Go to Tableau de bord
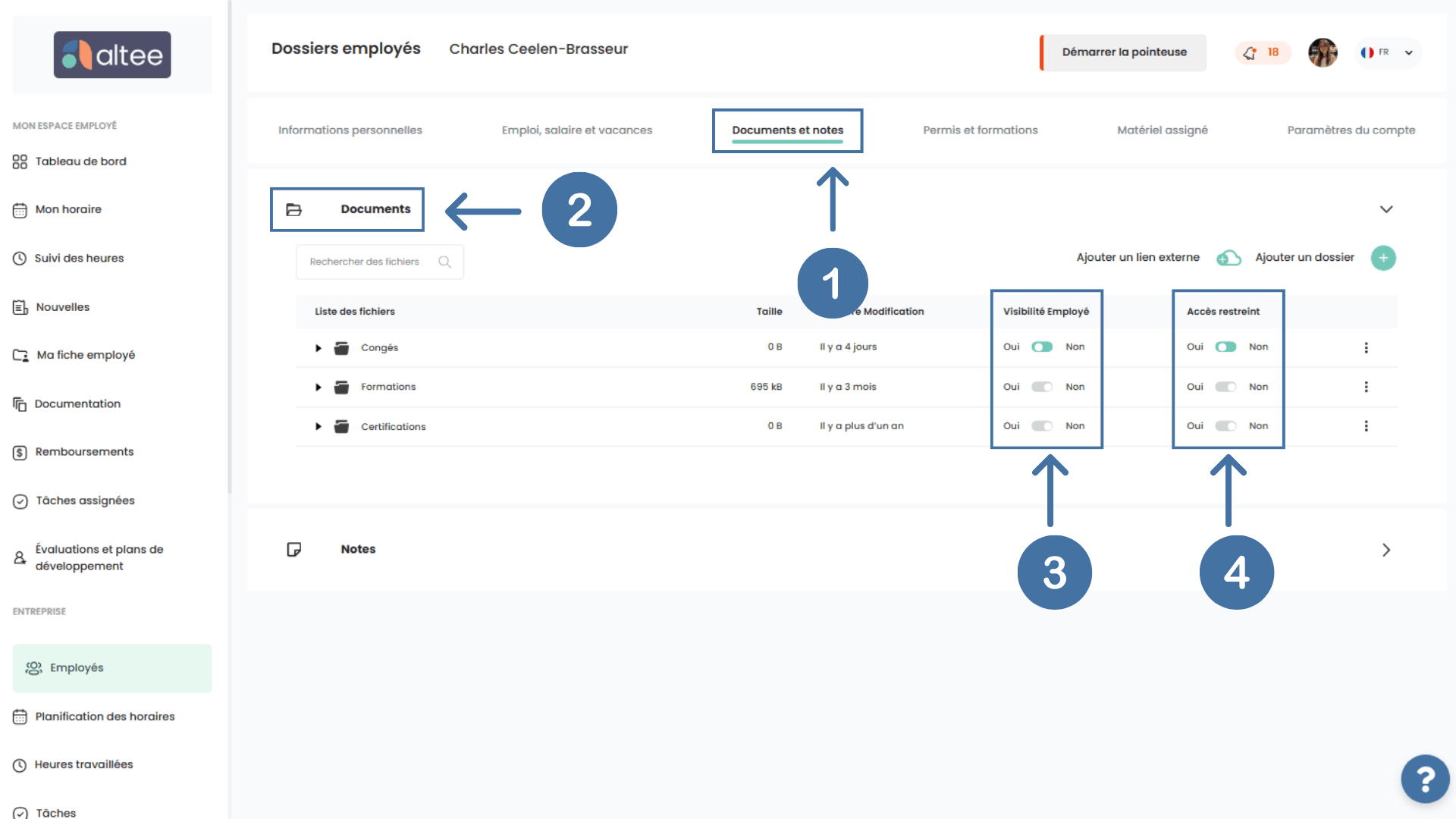The image size is (1456, 819). tap(81, 162)
